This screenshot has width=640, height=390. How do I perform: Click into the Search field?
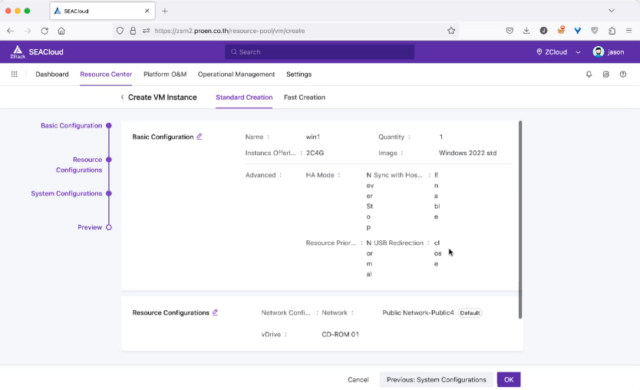(x=320, y=52)
